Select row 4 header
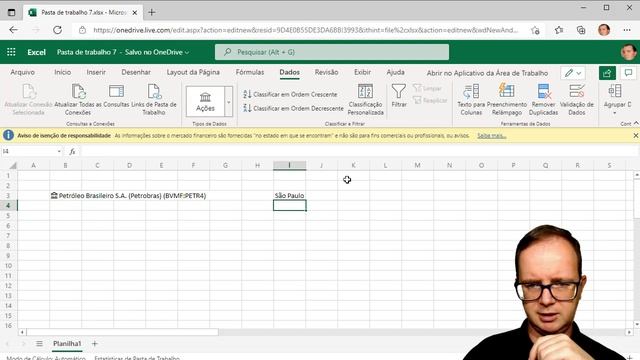 coord(8,206)
